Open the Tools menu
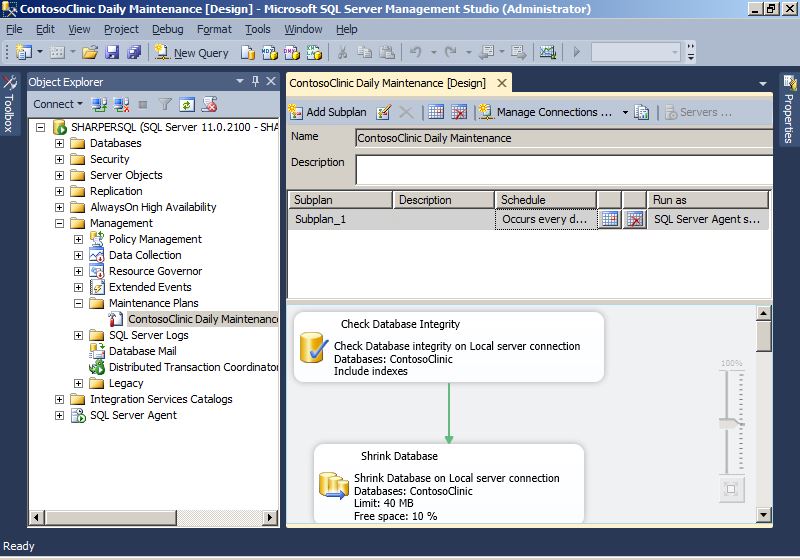This screenshot has width=800, height=560. 258,30
